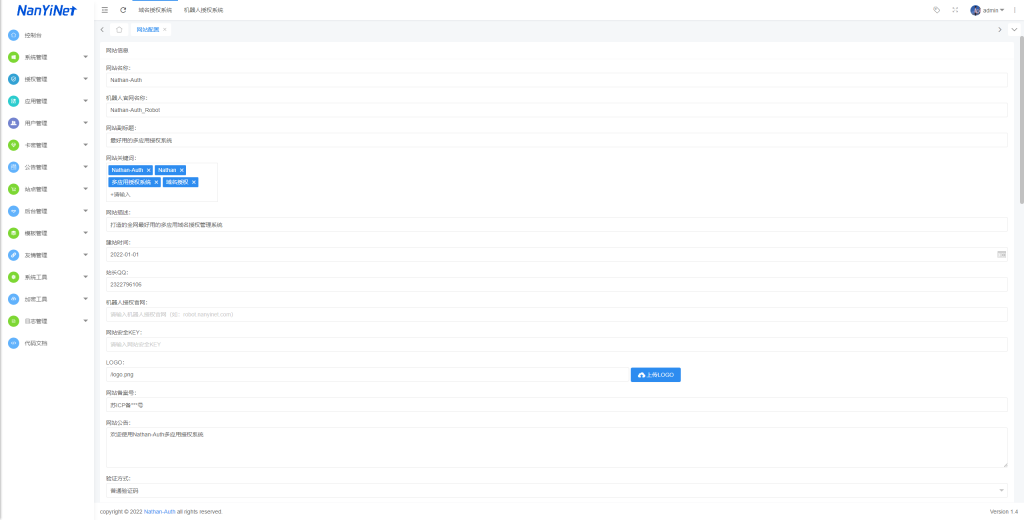The height and width of the screenshot is (520, 1024).
Task: Expand the 系统管理 sidebar menu
Action: (86, 57)
